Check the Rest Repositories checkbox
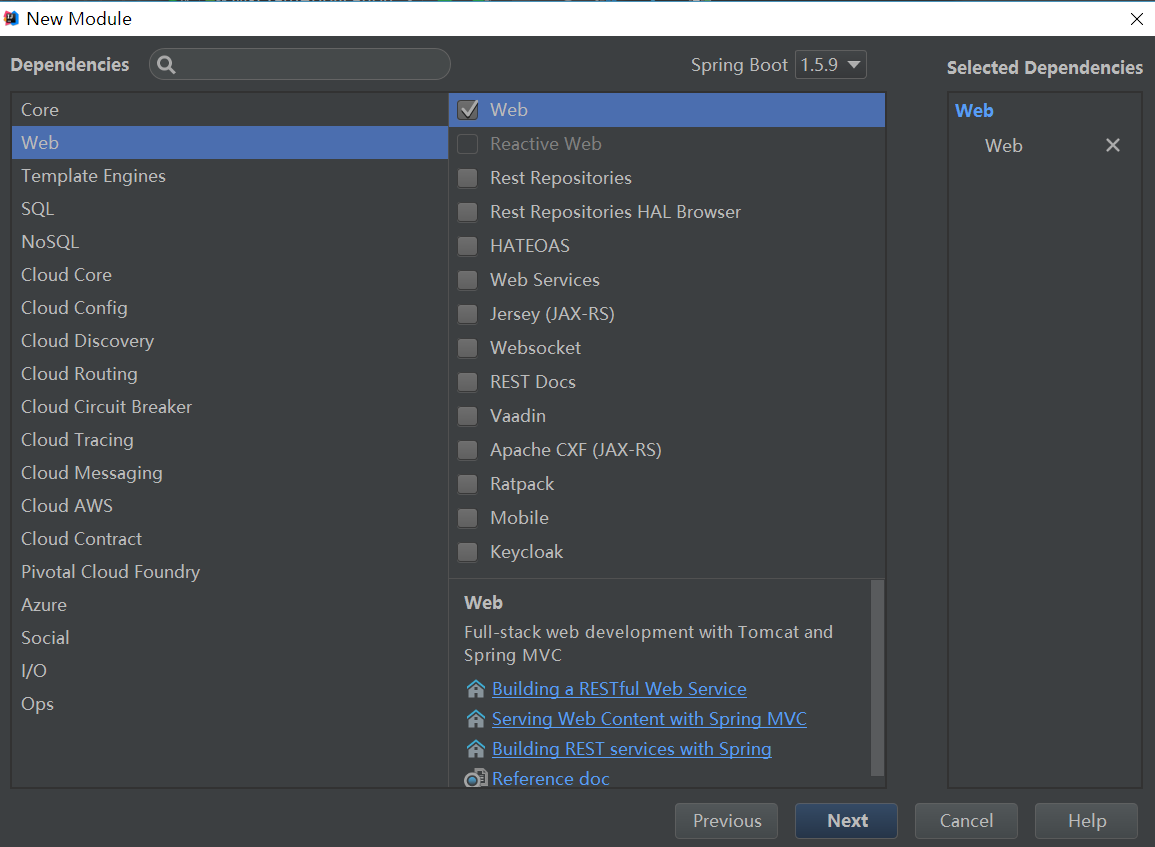 pyautogui.click(x=468, y=178)
